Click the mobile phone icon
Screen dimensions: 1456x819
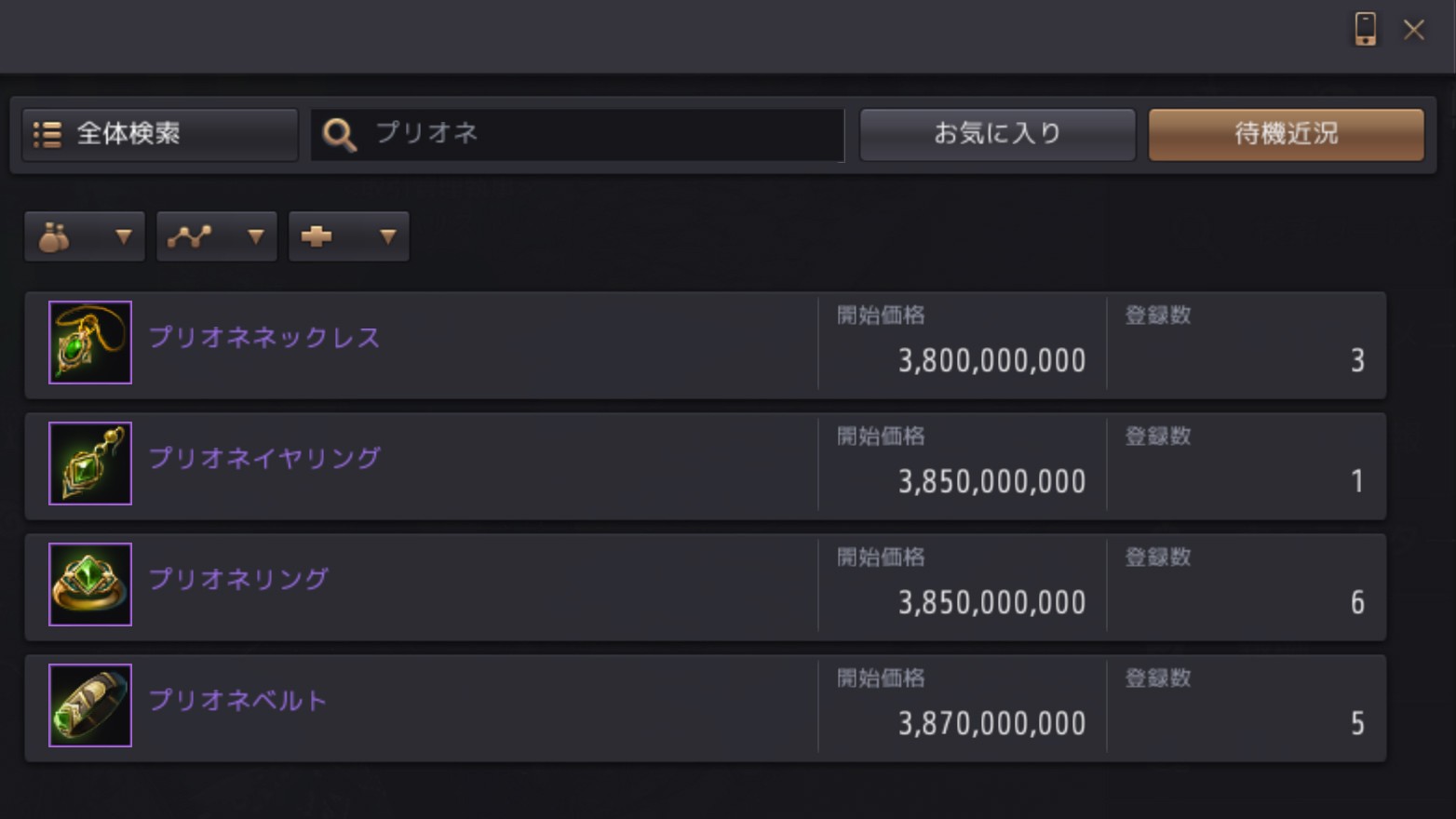pos(1365,30)
